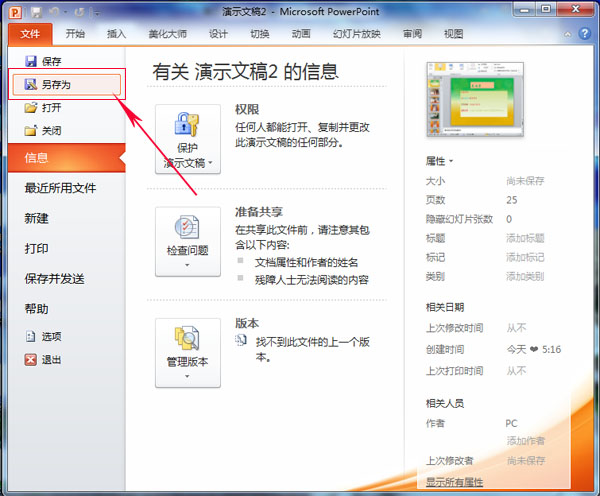Click the 上次修改者 value 尚未保存
The image size is (600, 496).
pos(526,461)
